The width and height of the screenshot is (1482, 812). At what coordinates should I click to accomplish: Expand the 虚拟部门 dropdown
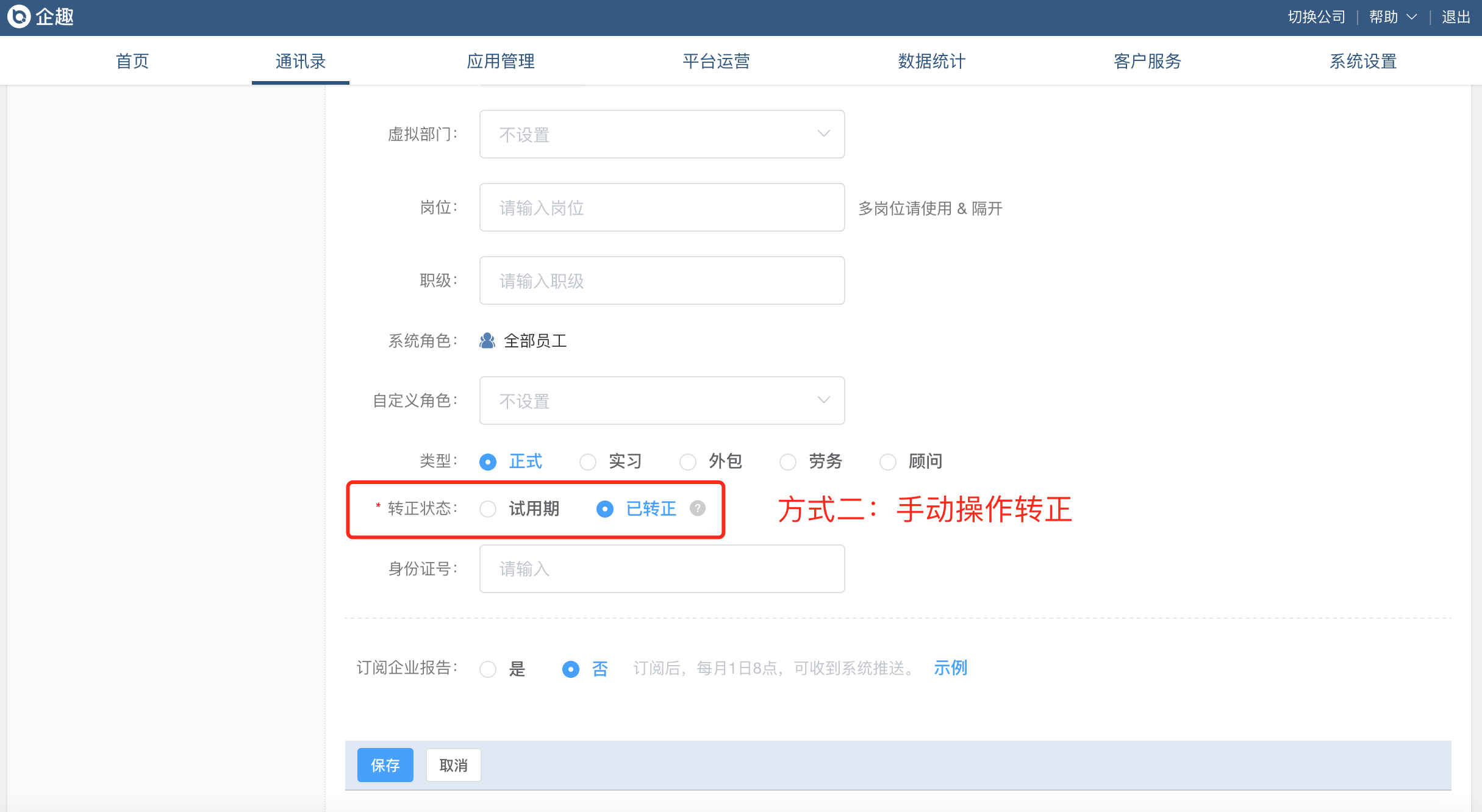pos(662,134)
